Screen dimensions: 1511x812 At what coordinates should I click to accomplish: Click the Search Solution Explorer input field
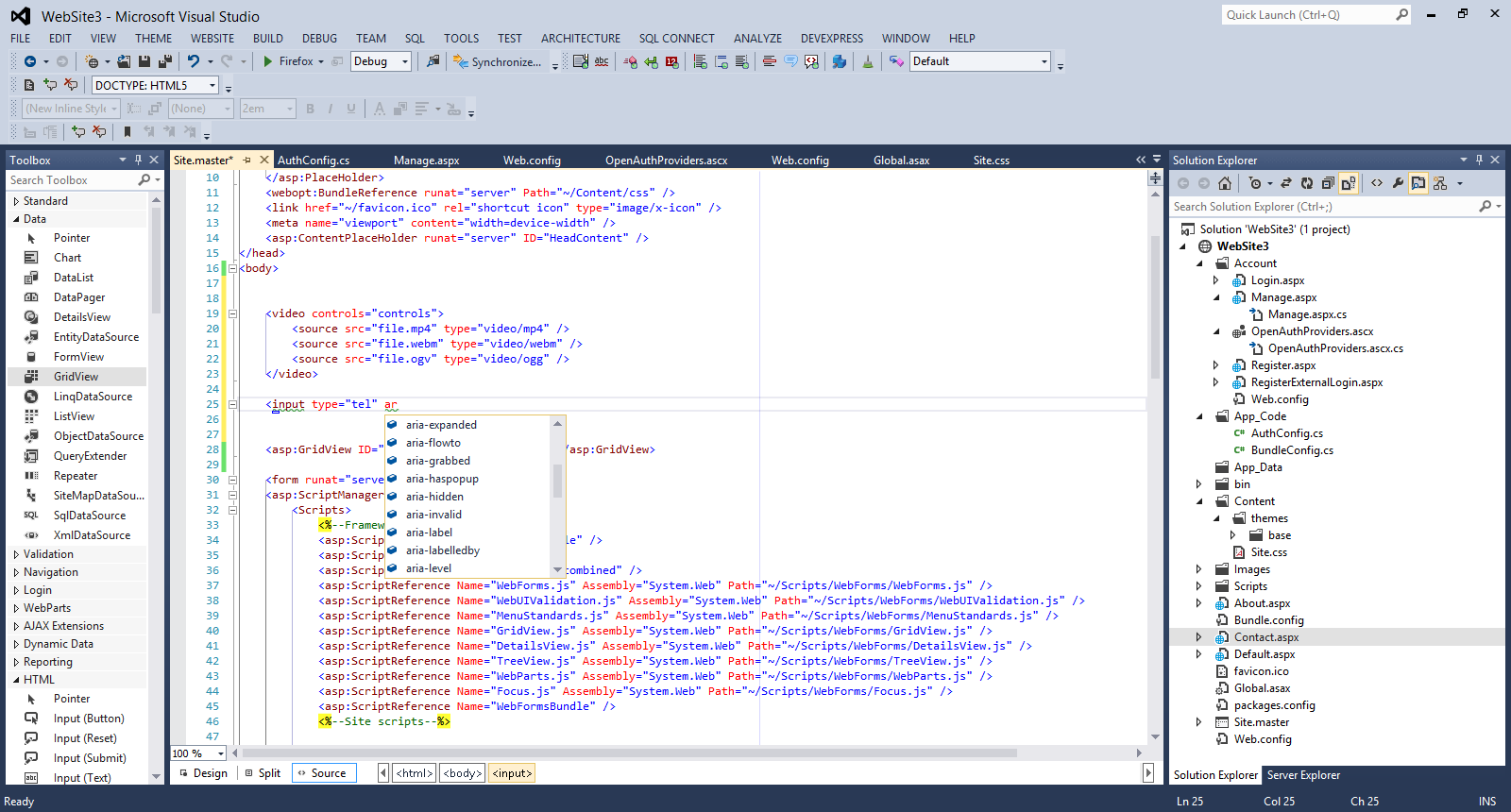pyautogui.click(x=1322, y=206)
